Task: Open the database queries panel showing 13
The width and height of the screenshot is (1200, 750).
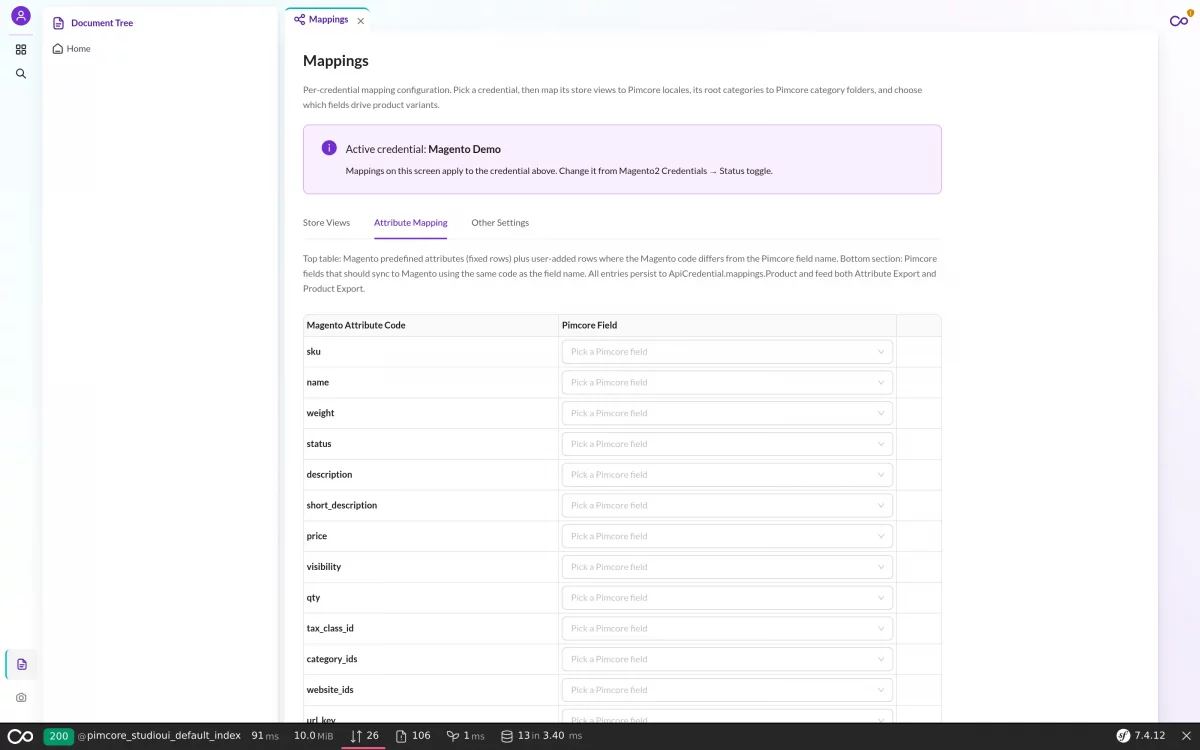Action: tap(541, 736)
